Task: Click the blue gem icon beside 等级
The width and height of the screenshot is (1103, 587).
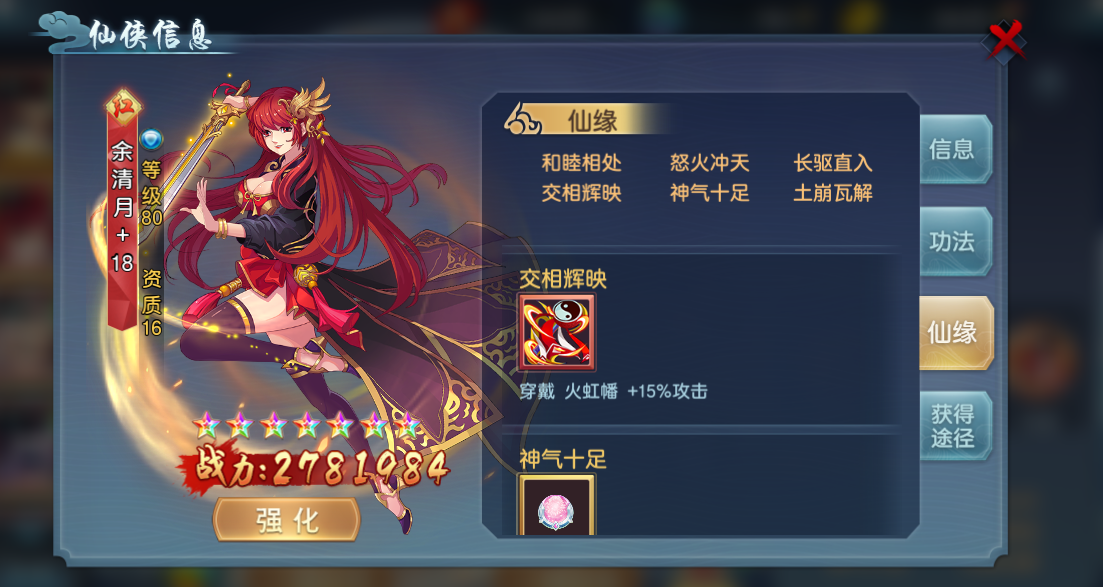Action: 151,139
